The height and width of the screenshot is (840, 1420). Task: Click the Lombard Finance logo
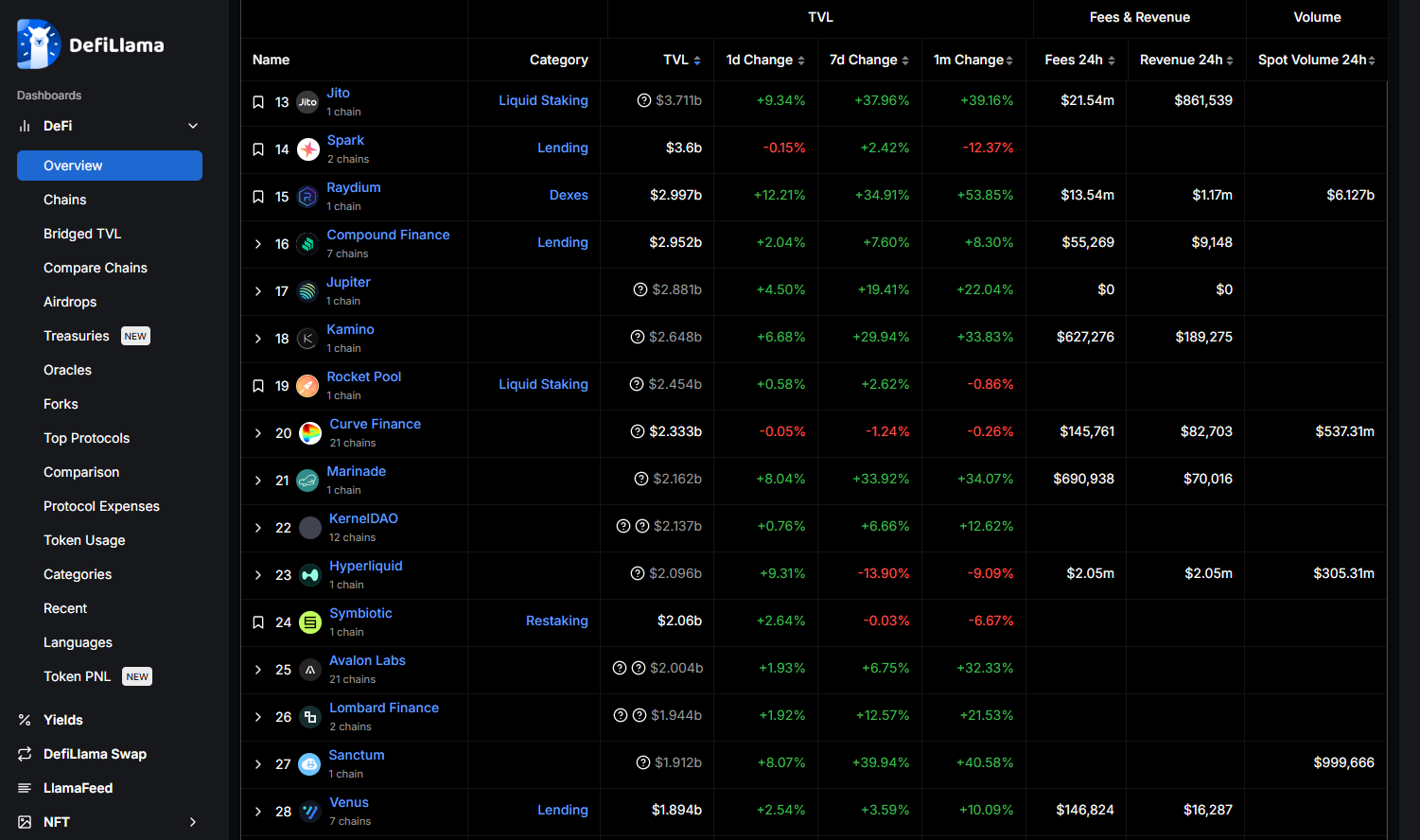tap(310, 717)
